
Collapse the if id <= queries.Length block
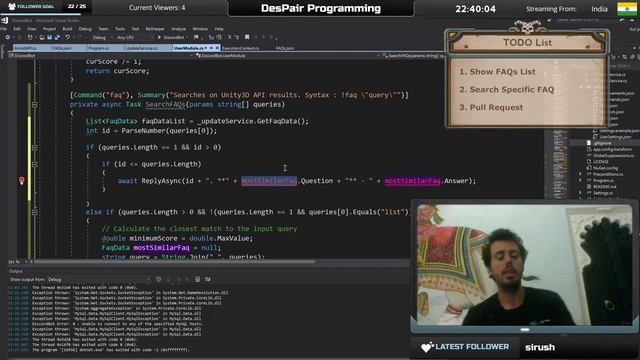35,164
